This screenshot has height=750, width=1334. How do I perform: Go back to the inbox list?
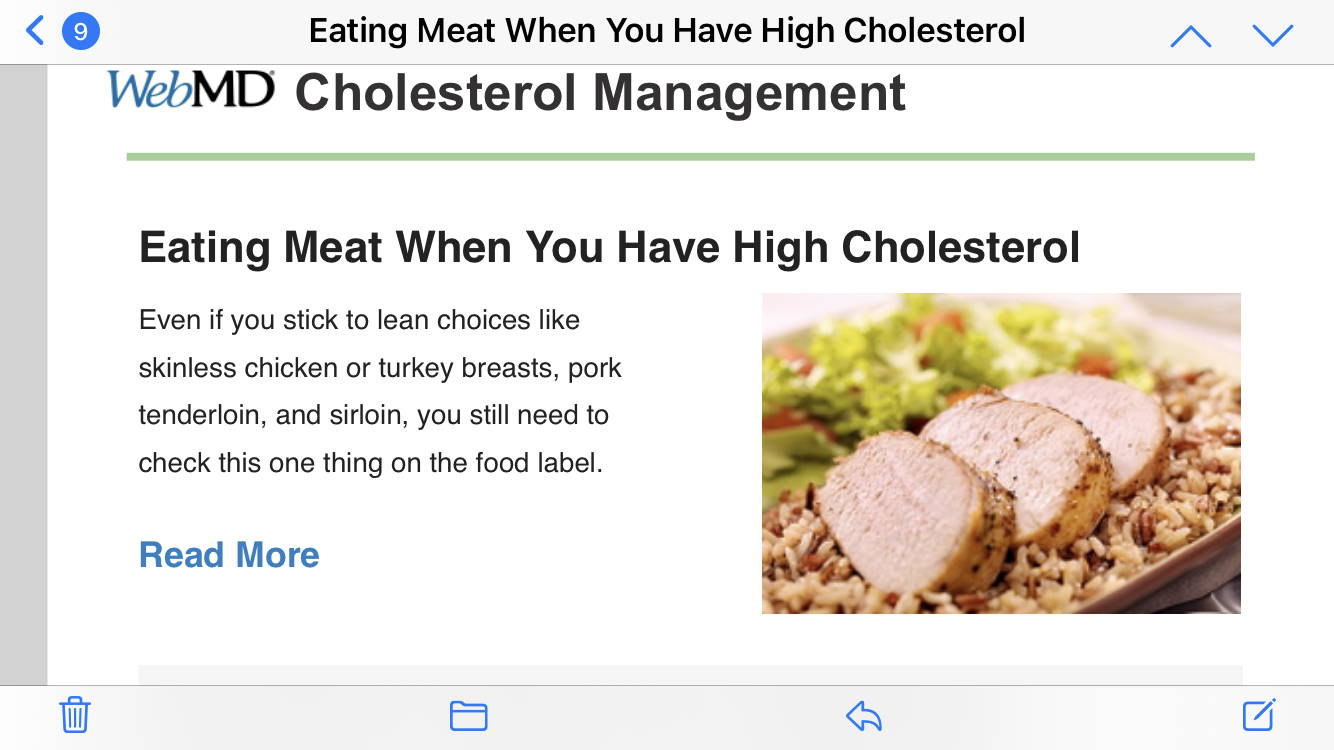click(35, 31)
